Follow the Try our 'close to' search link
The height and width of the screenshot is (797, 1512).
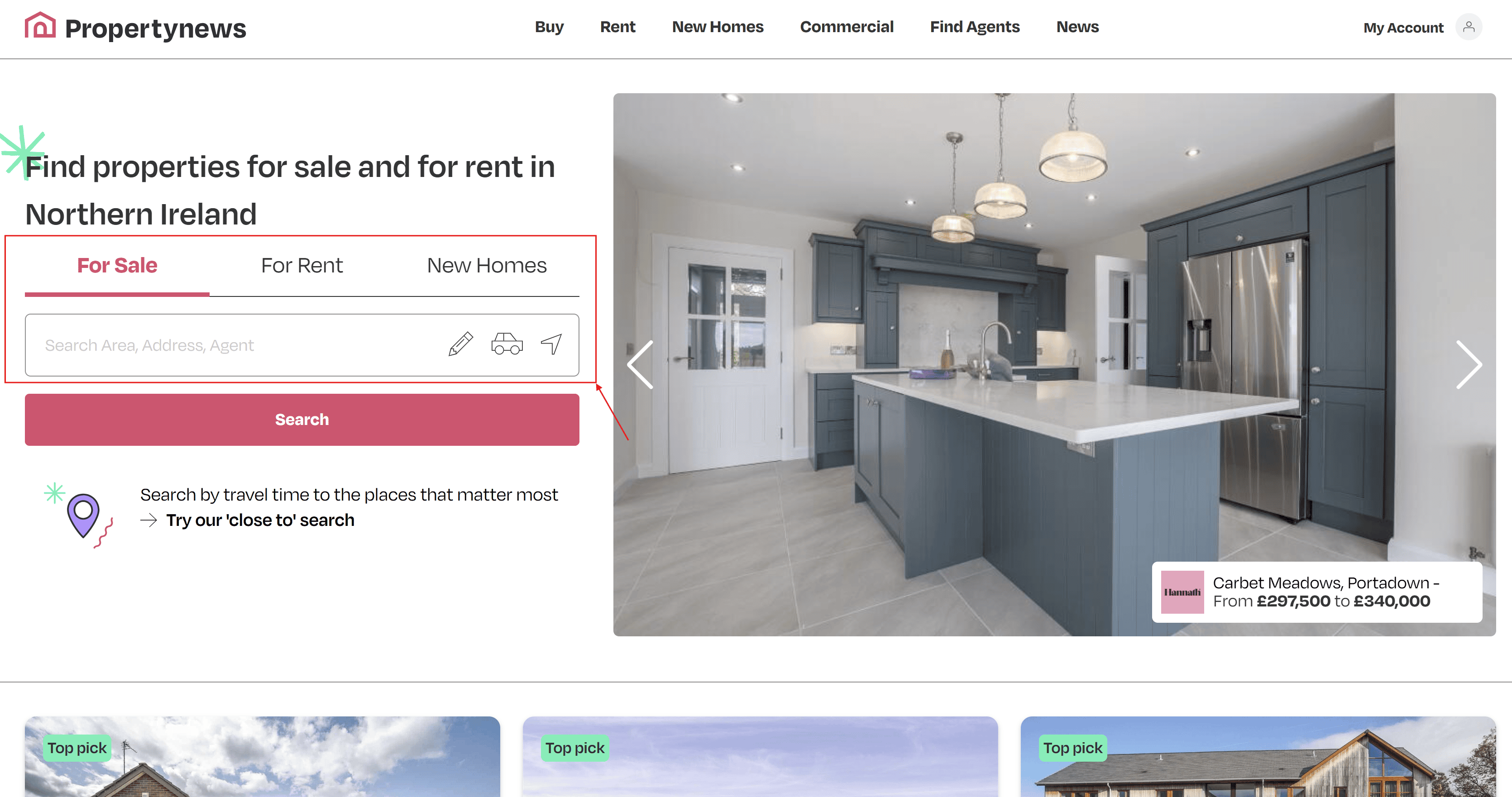coord(260,520)
